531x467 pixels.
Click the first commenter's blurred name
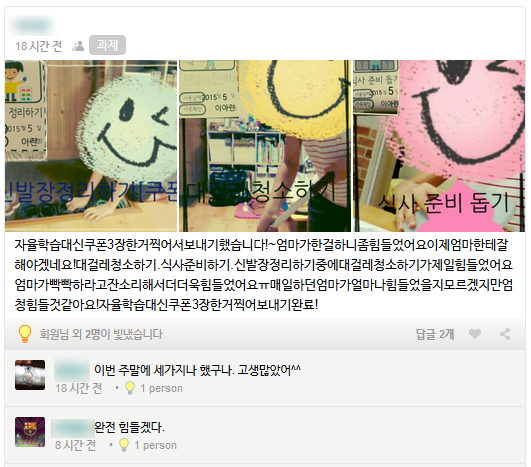pyautogui.click(x=72, y=369)
